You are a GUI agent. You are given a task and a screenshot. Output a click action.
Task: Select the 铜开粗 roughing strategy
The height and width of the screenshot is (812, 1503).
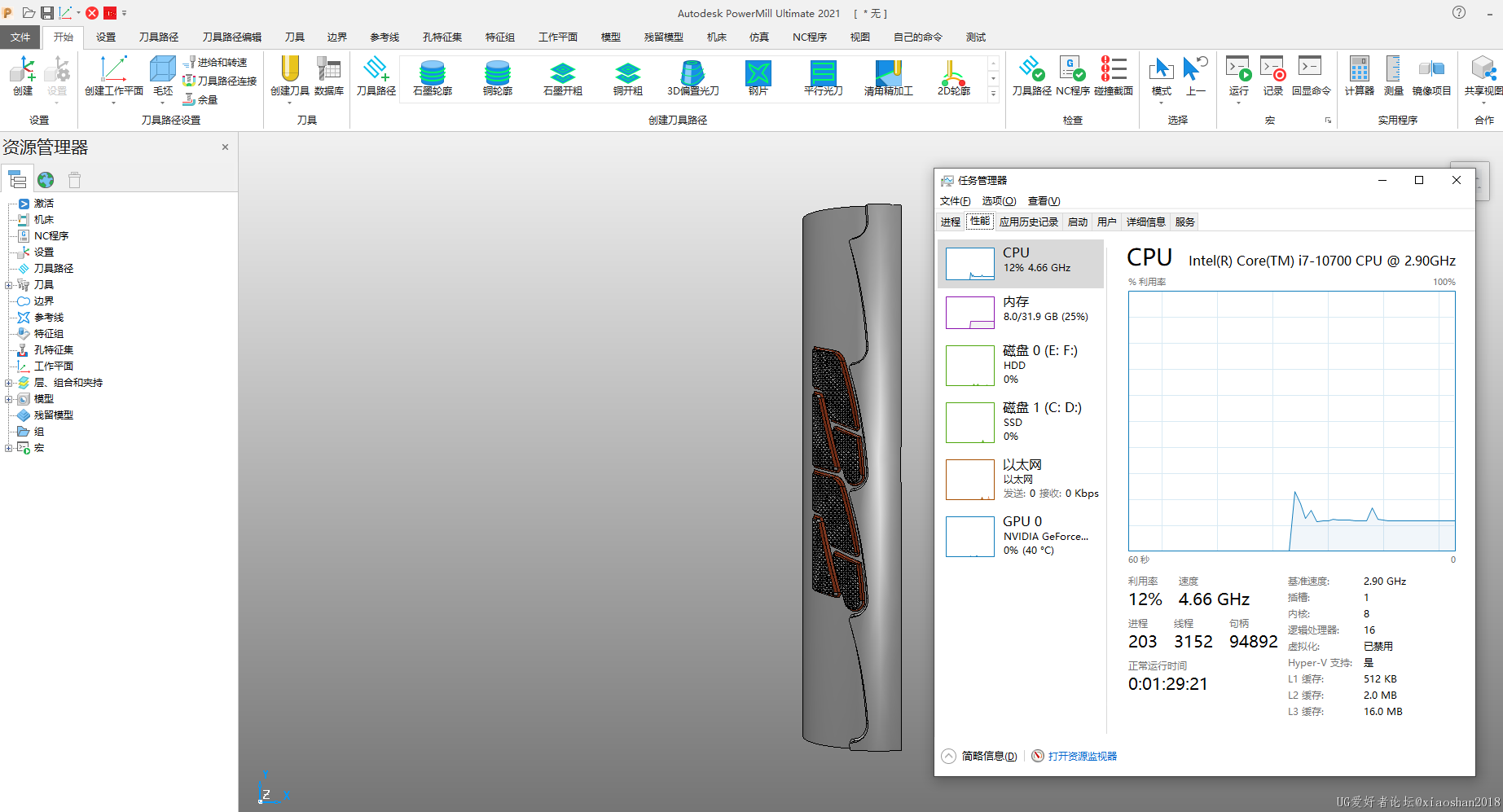tap(628, 78)
